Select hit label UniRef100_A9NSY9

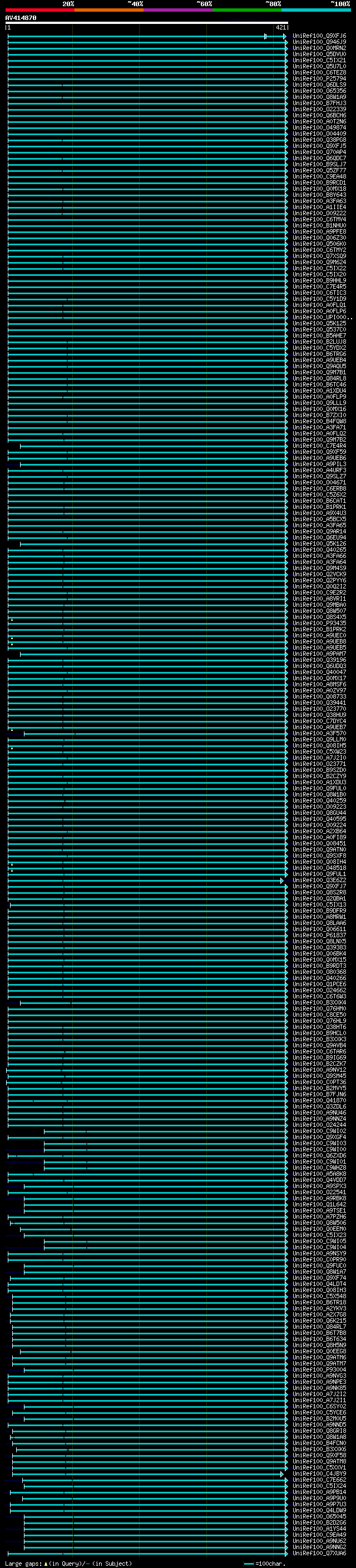(x=319, y=1253)
